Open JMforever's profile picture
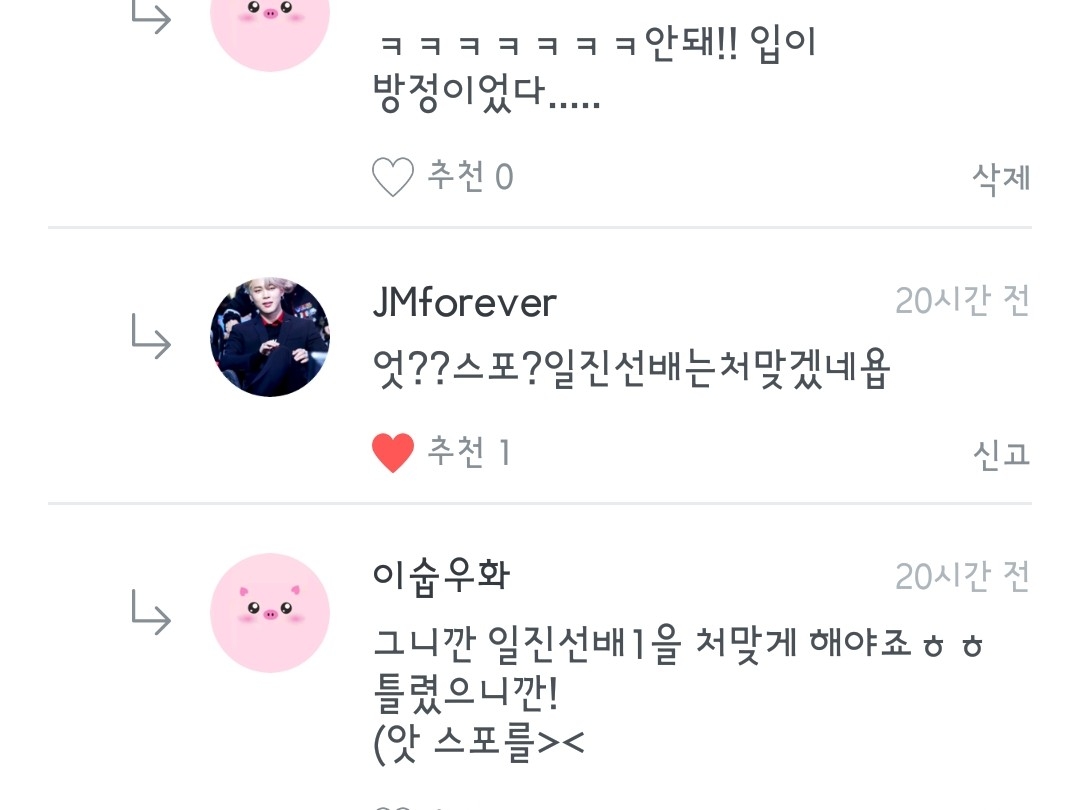 tap(270, 338)
